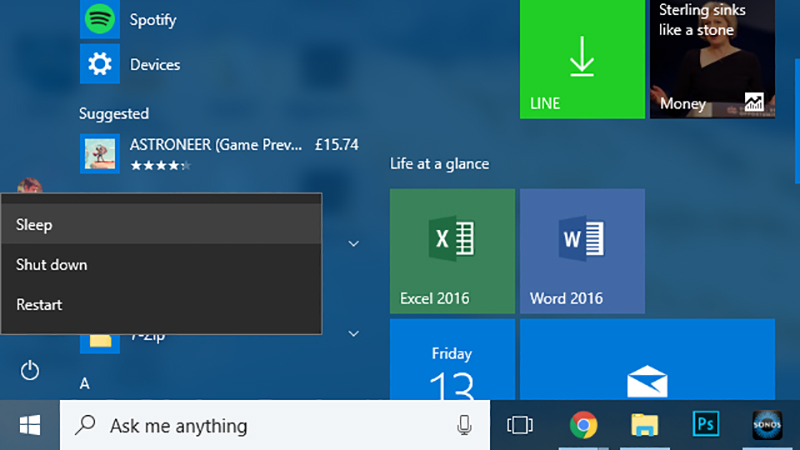Open the Devices settings gear icon
This screenshot has width=800, height=450.
pos(99,64)
